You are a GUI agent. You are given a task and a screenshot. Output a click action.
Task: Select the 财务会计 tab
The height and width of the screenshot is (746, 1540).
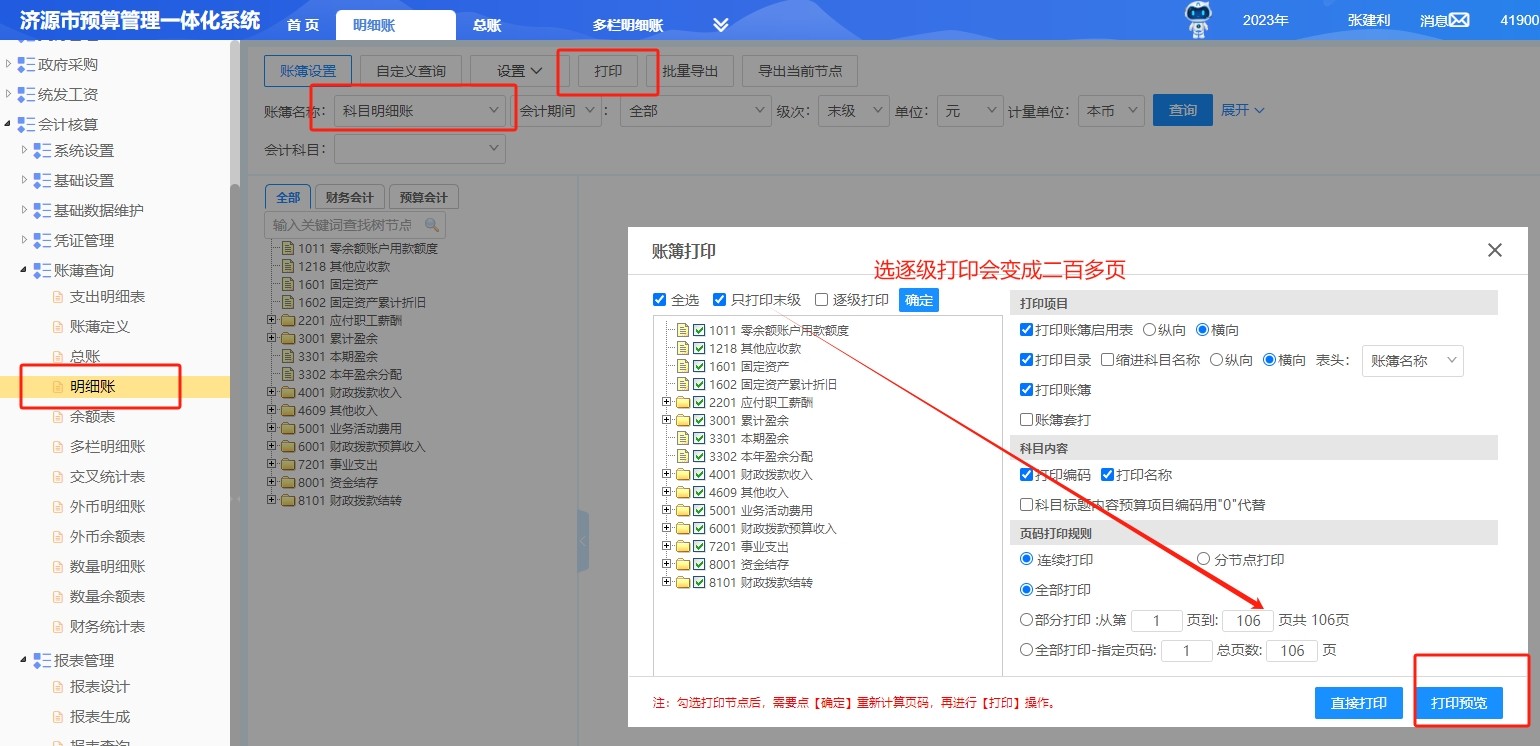(350, 197)
